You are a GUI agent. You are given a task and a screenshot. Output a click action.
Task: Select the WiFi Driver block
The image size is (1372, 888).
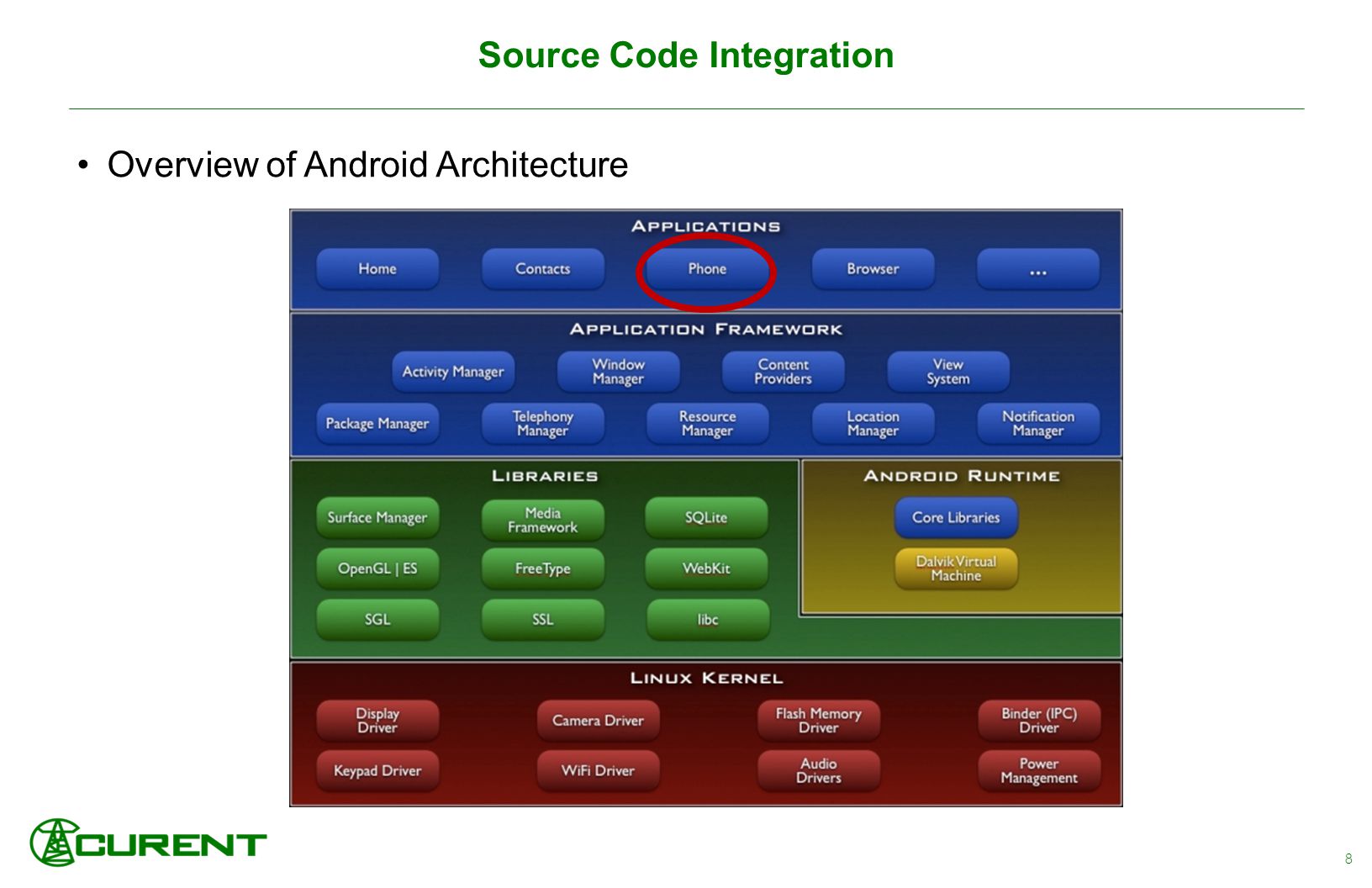click(598, 771)
